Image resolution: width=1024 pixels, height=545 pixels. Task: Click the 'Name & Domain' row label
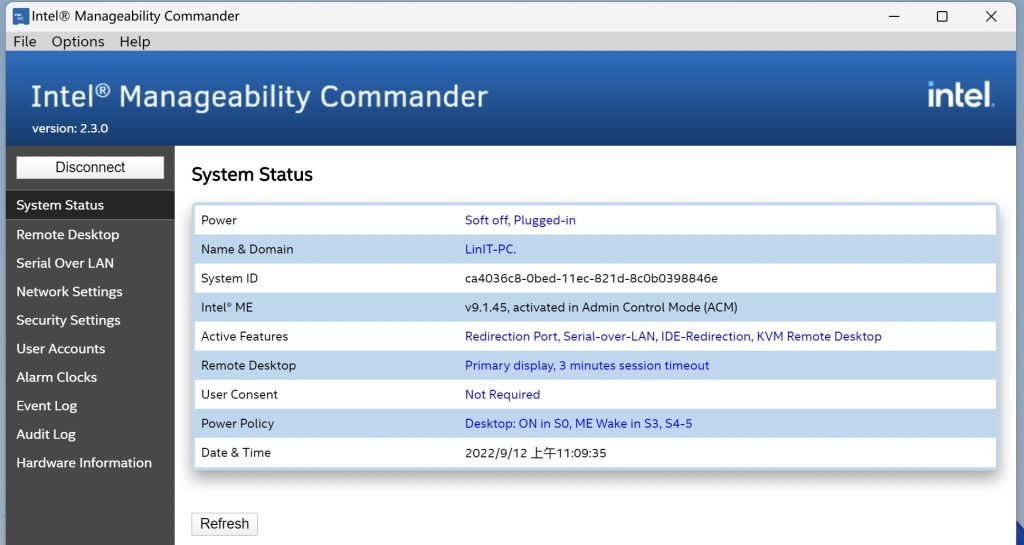(x=247, y=249)
